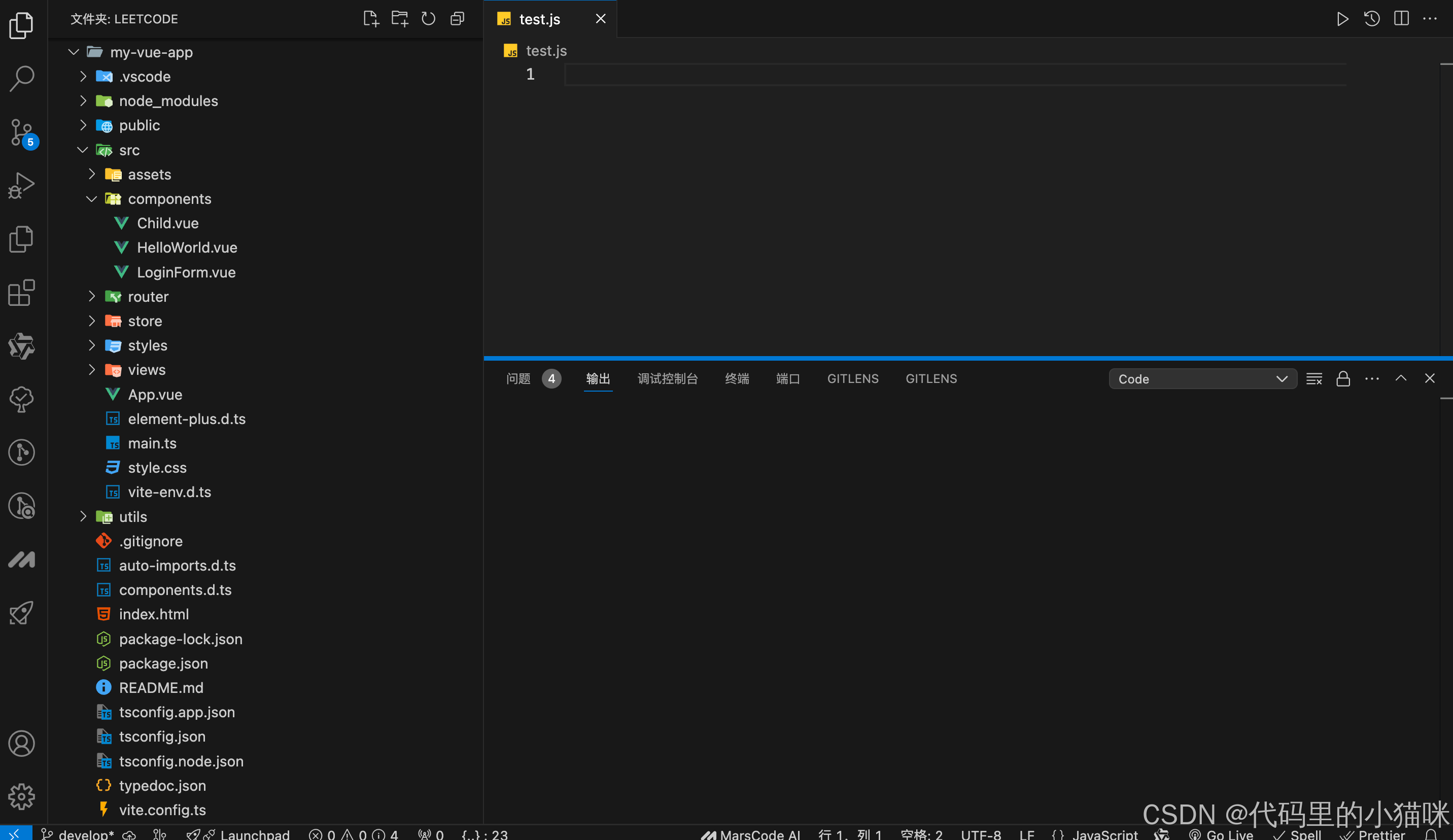Click New File icon in explorer header
This screenshot has width=1453, height=840.
[371, 19]
